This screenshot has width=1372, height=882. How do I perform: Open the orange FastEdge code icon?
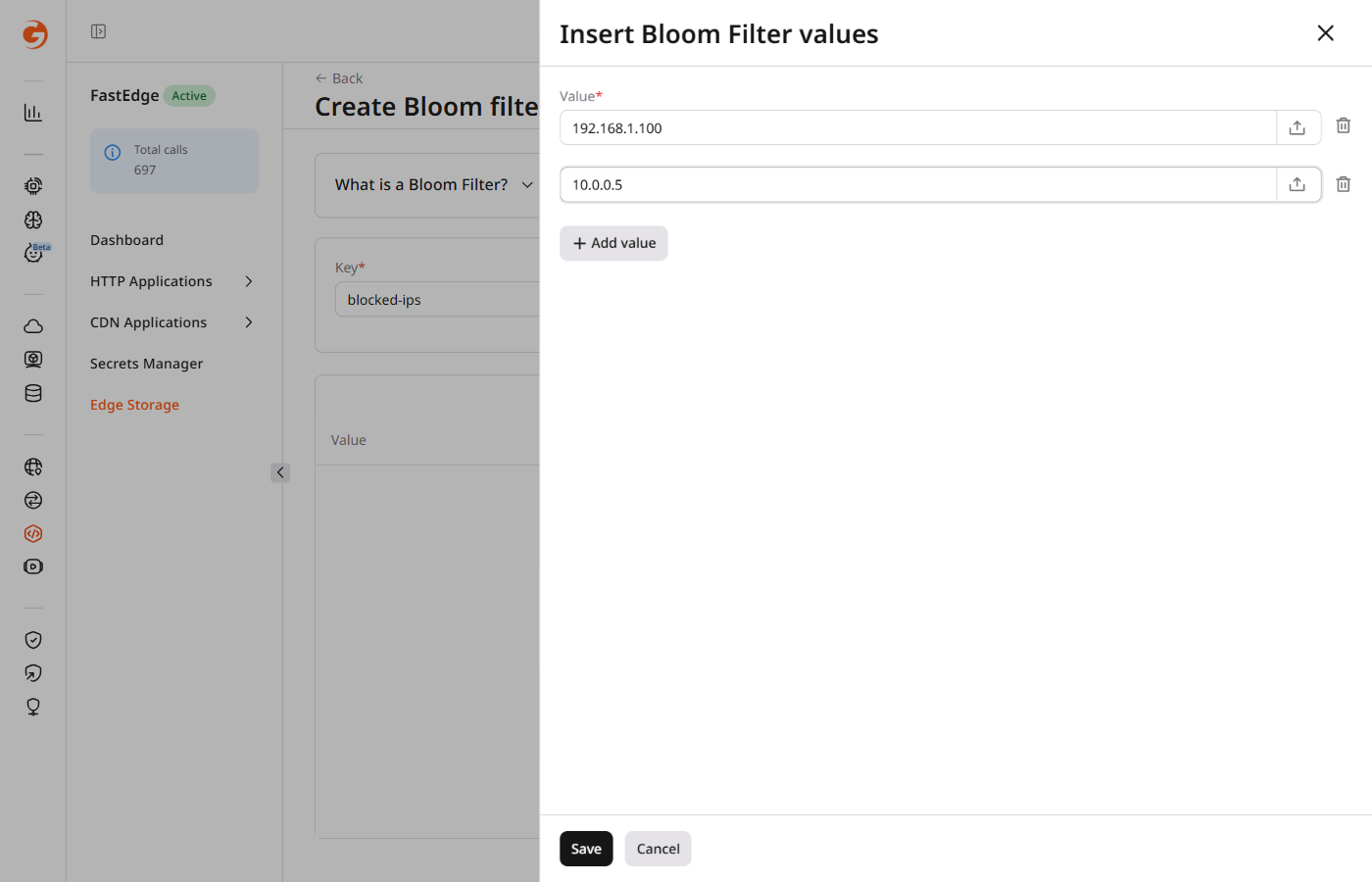33,534
